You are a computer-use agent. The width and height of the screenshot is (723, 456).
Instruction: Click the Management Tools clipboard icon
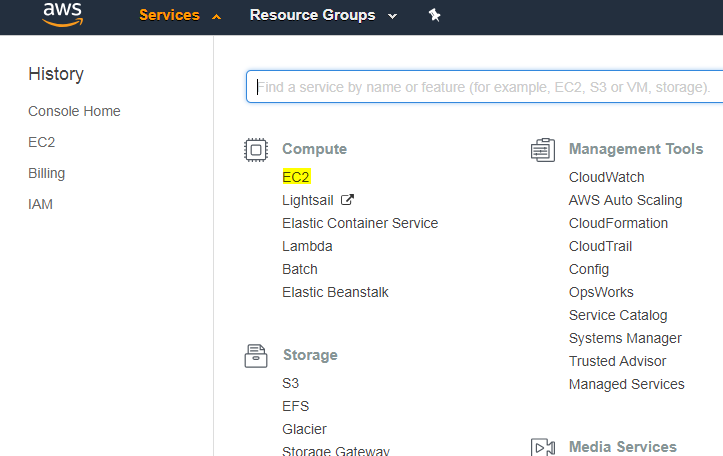click(542, 150)
